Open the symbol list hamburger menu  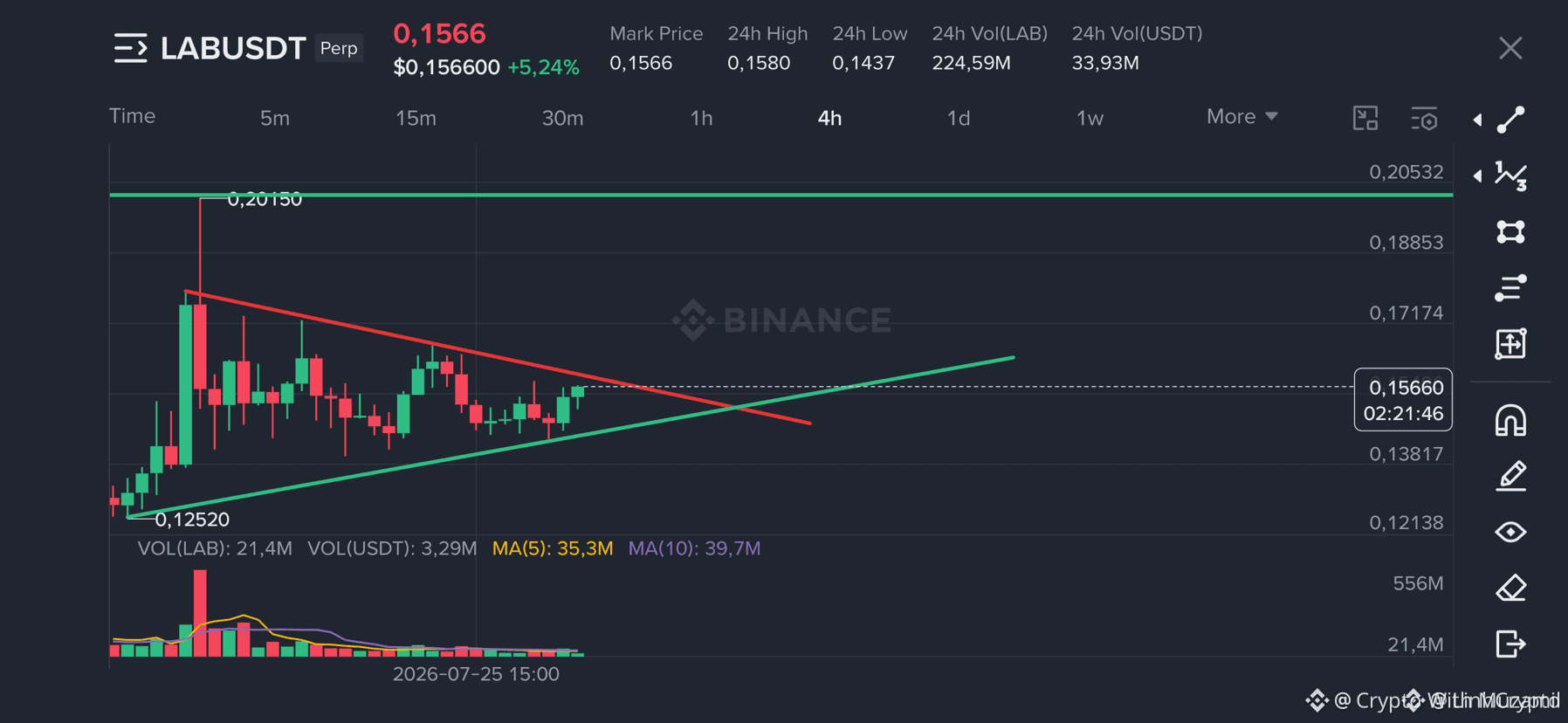point(131,48)
